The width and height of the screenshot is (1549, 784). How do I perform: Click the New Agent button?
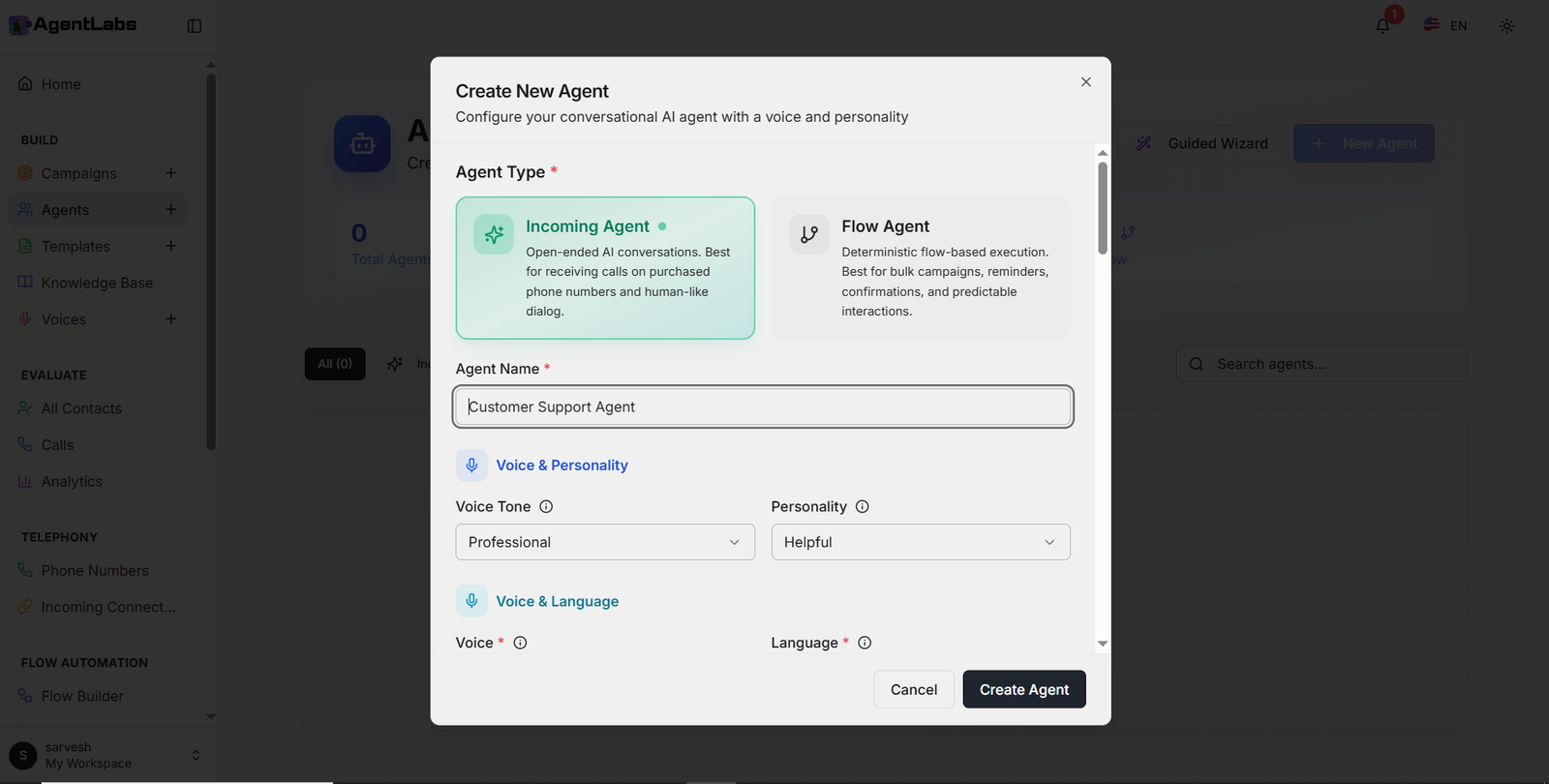(x=1364, y=143)
